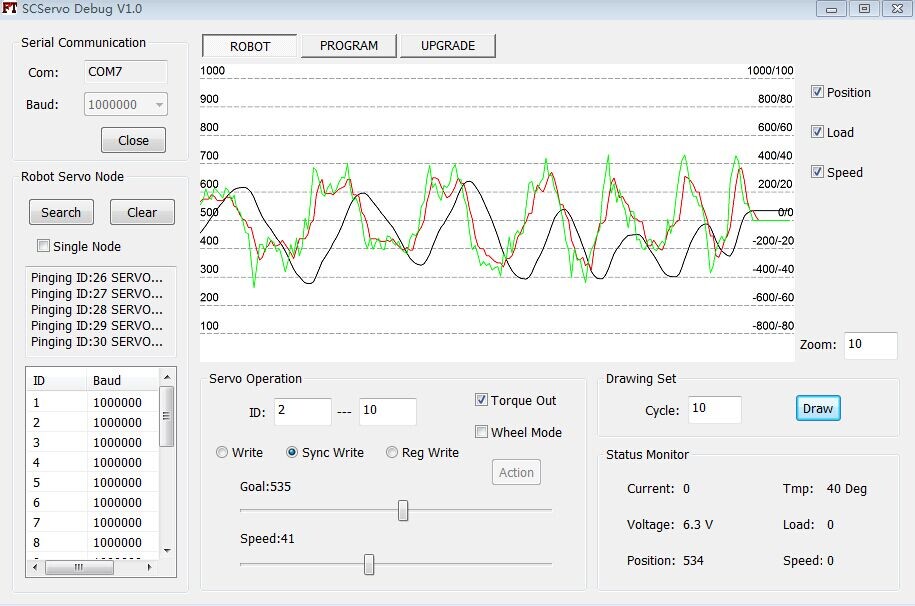Select servo ID 6 row
This screenshot has width=915, height=606.
point(92,502)
